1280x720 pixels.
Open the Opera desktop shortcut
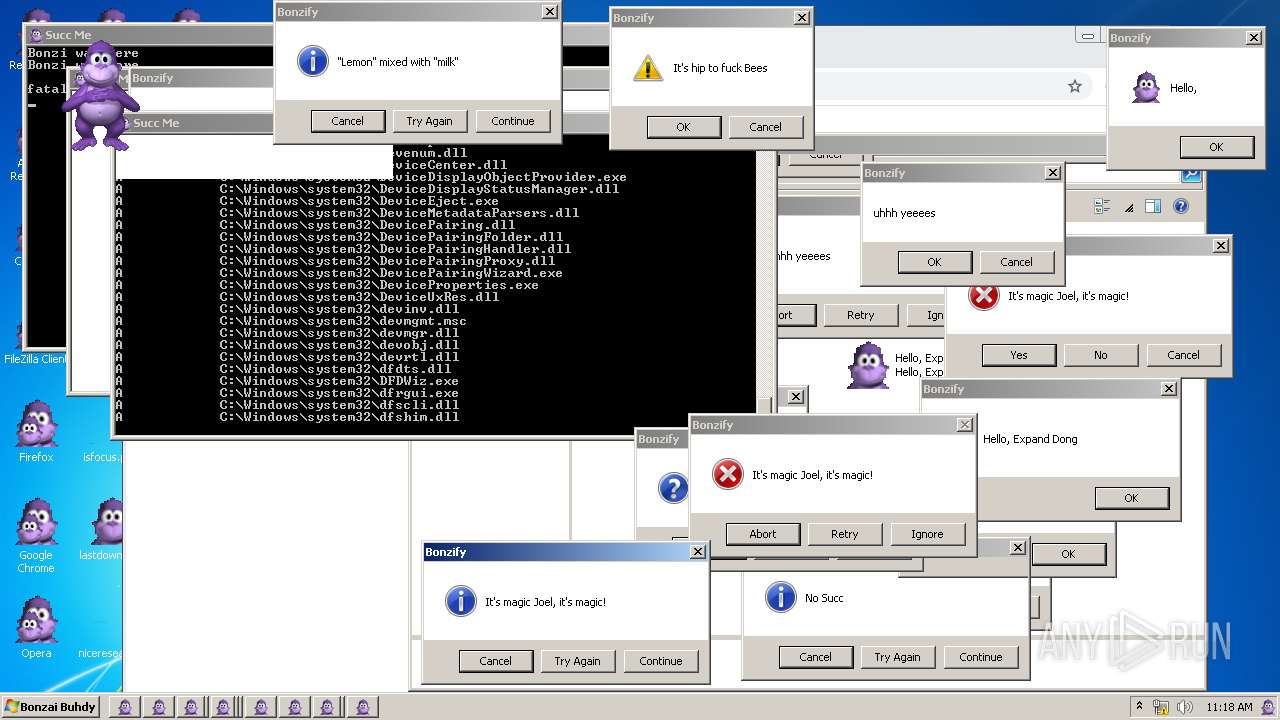pyautogui.click(x=36, y=628)
